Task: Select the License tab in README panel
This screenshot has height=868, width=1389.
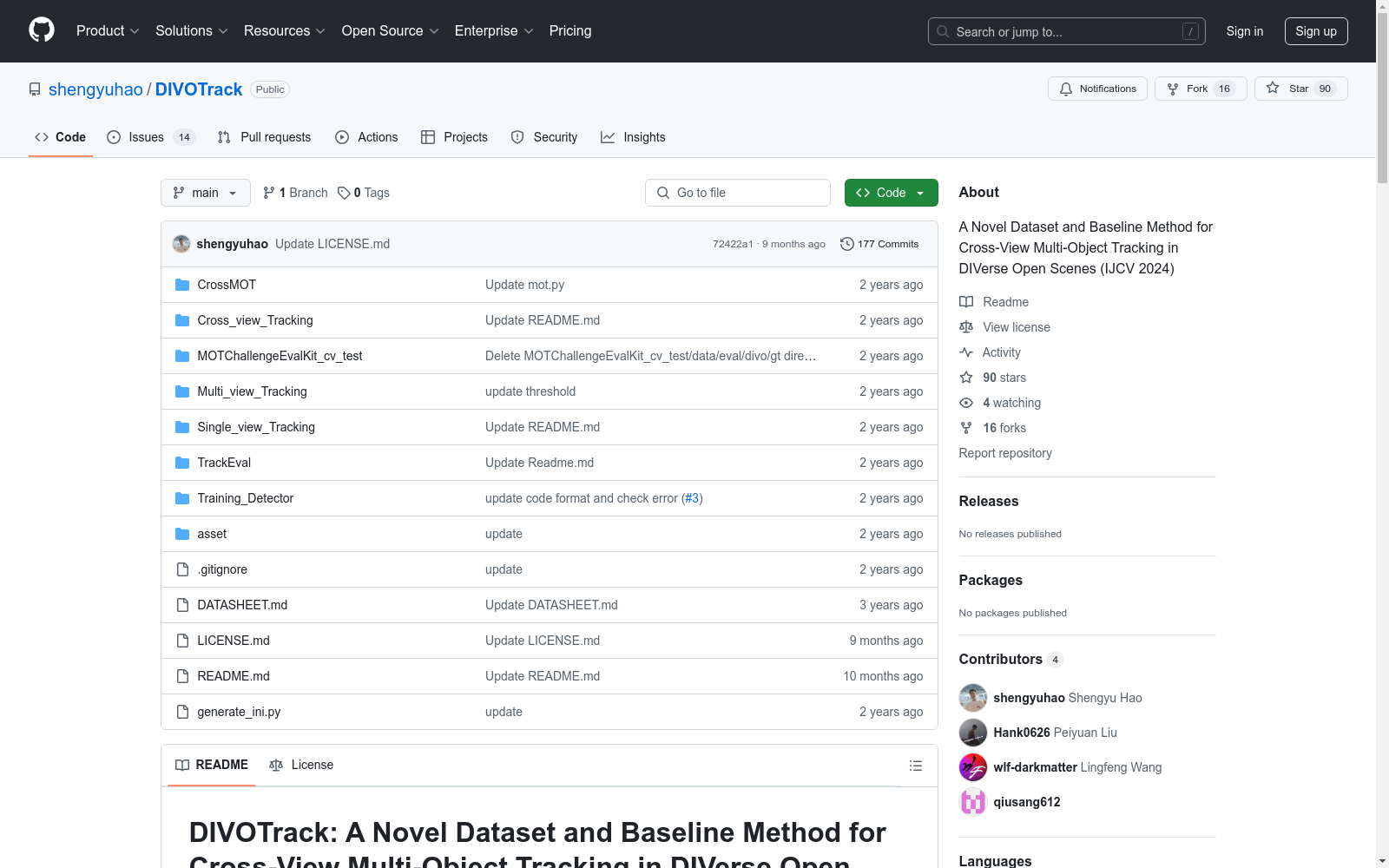Action: click(301, 765)
